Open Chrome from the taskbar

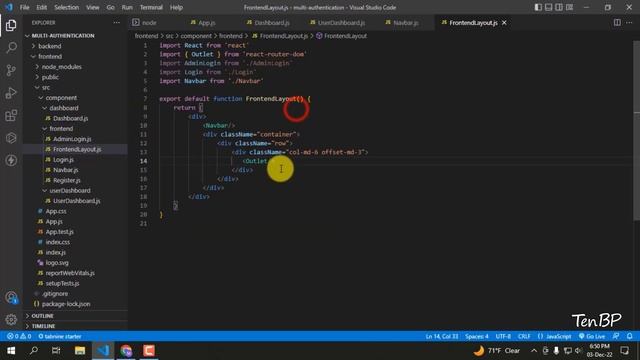coord(126,351)
